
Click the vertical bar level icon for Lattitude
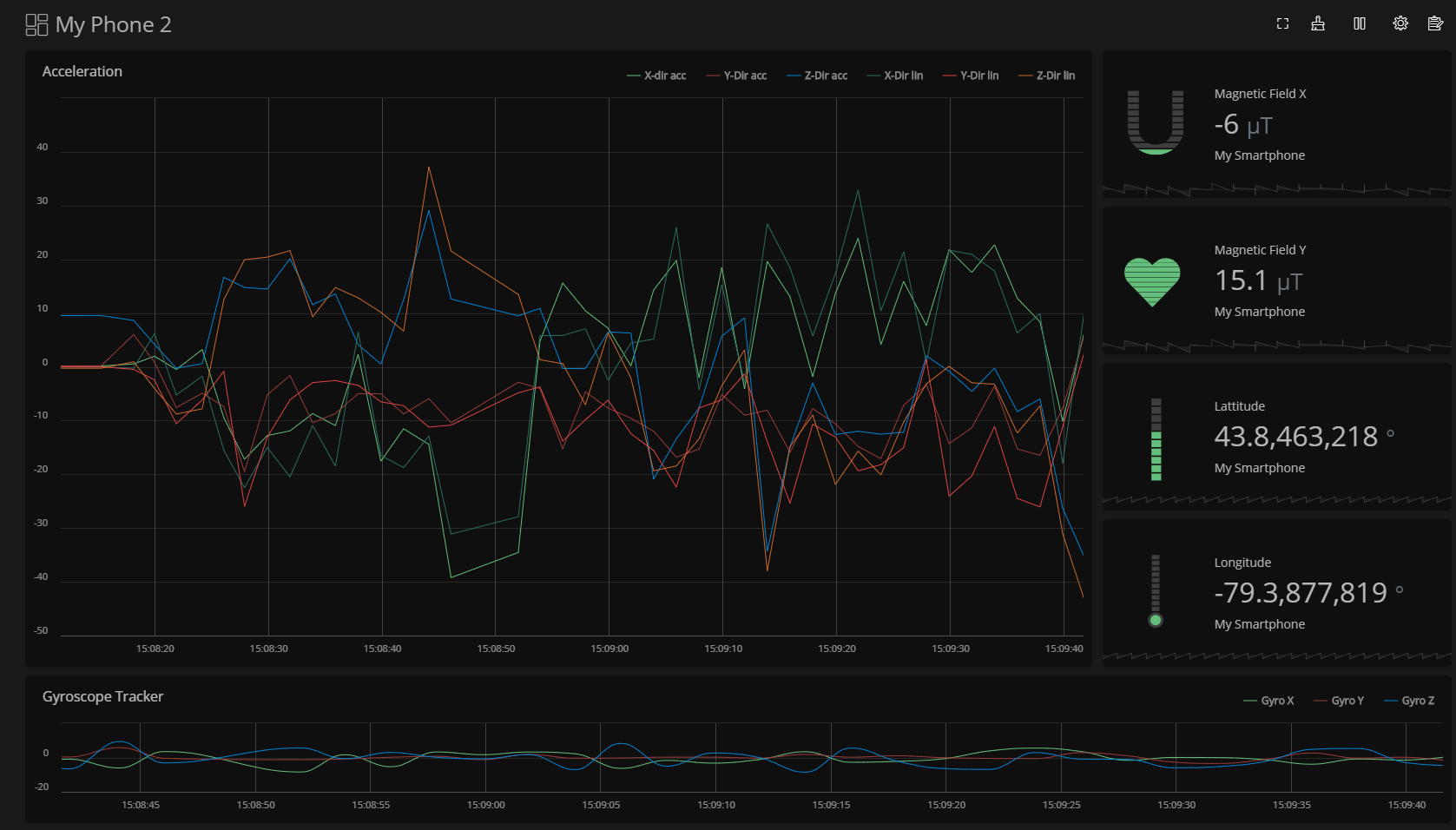tap(1156, 439)
